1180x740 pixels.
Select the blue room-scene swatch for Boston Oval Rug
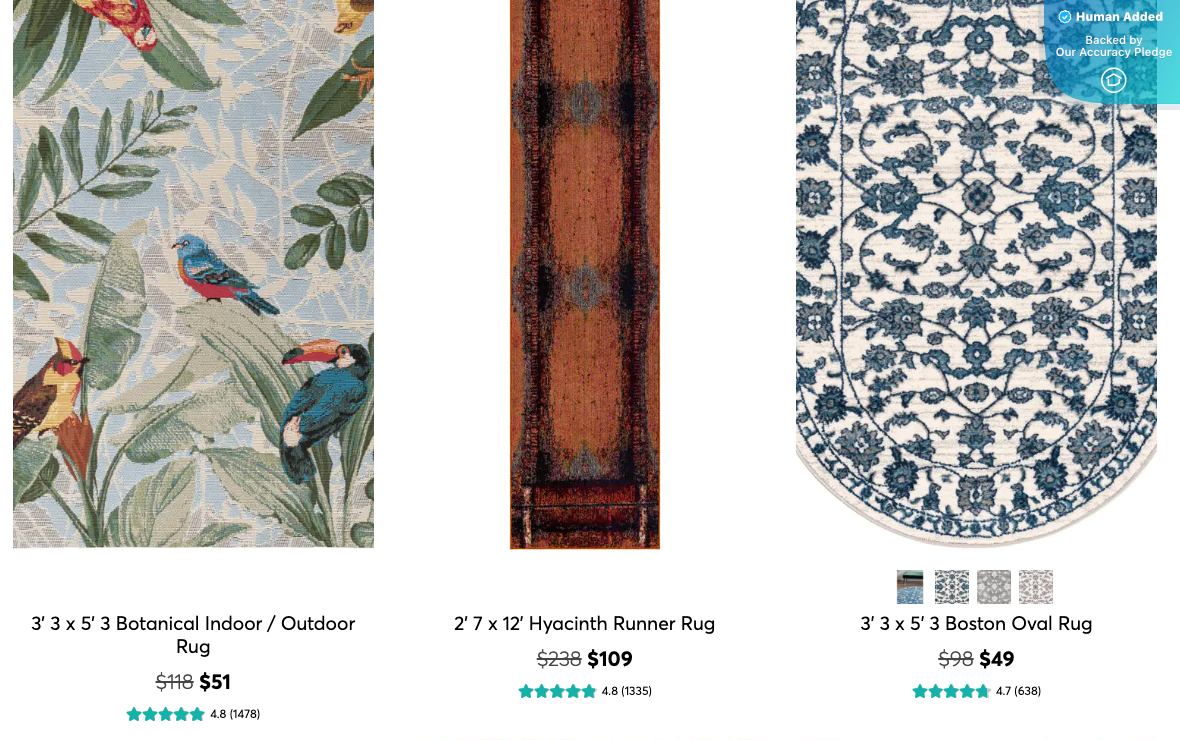[x=909, y=587]
